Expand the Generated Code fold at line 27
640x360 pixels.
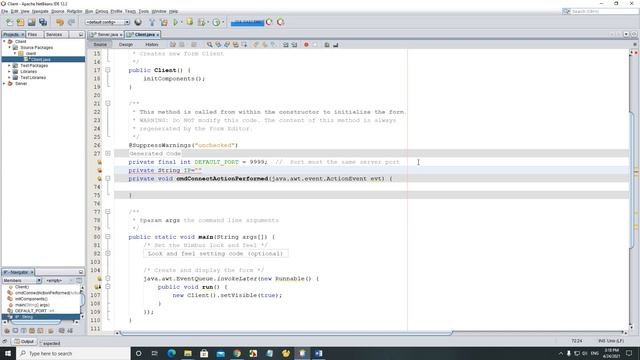108,153
